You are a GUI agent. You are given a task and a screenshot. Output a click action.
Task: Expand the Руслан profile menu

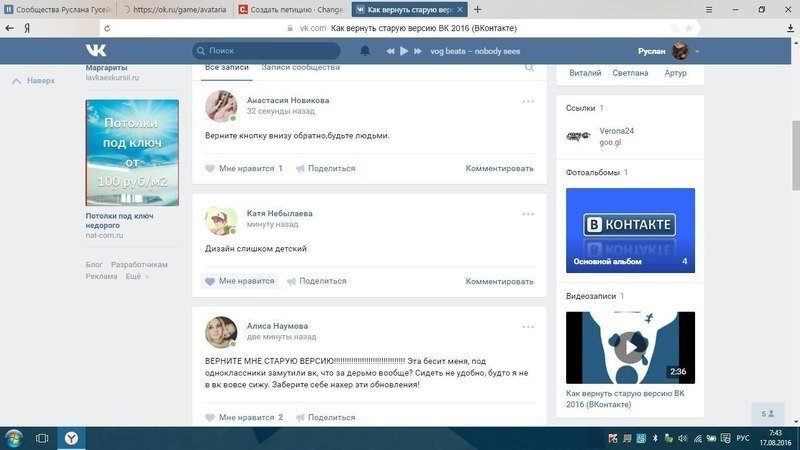coord(696,51)
